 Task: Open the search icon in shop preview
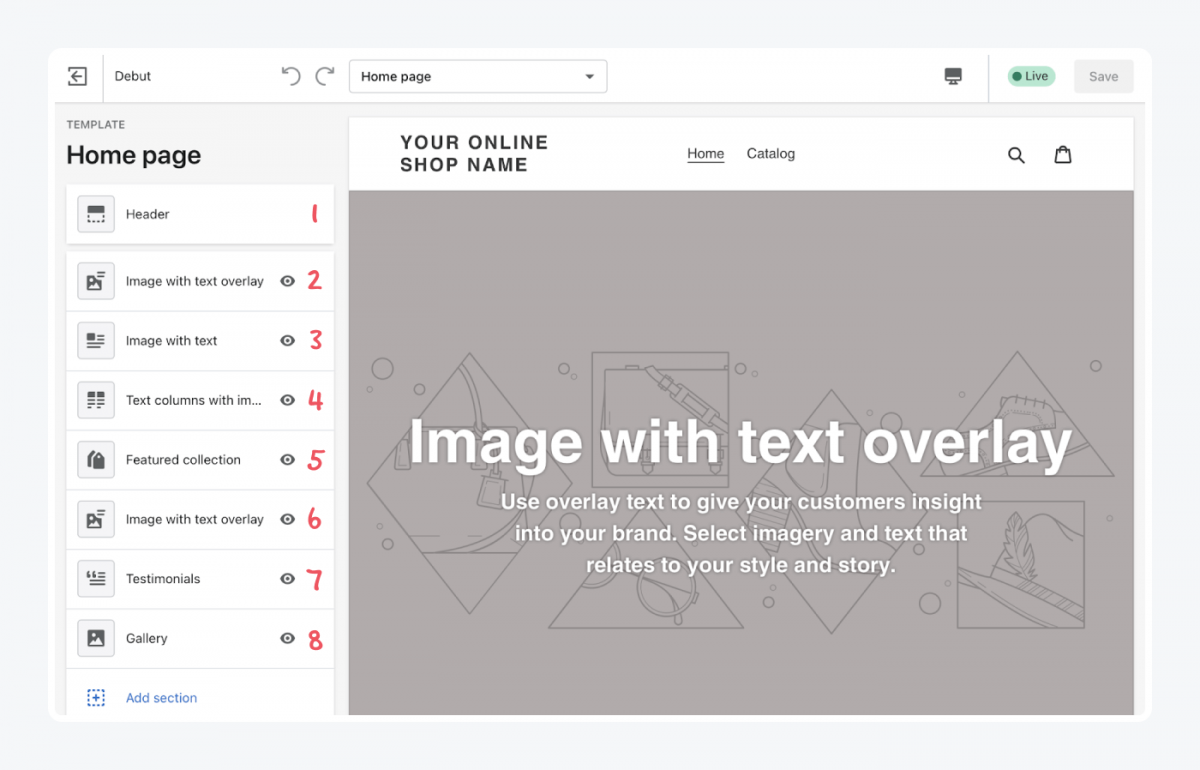(x=1016, y=155)
